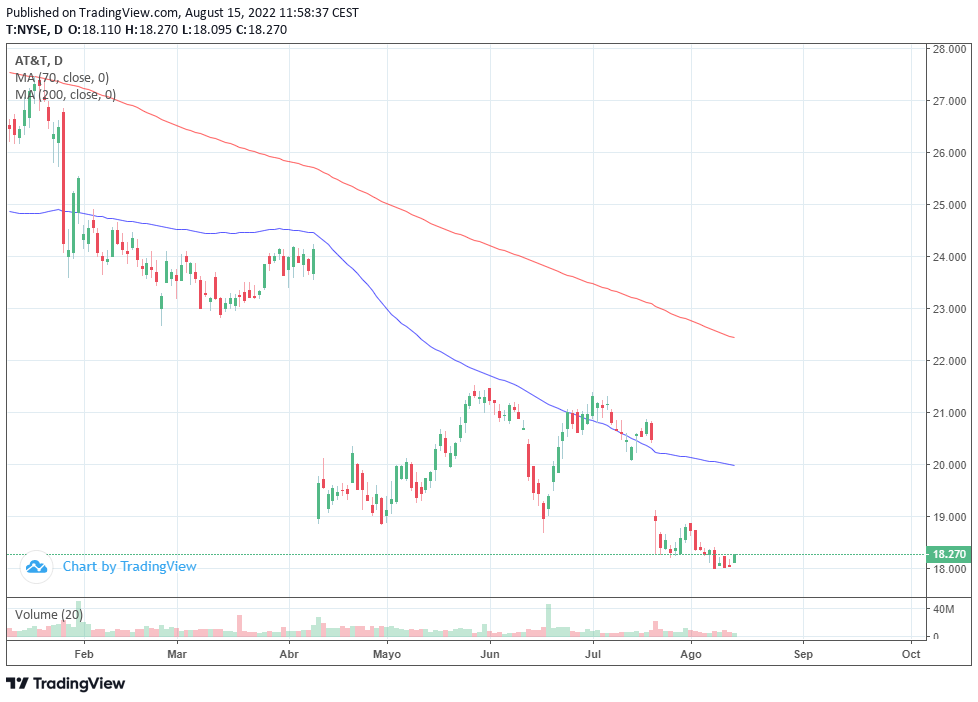Click the MA (200, close, 0) indicator label
The image size is (978, 702).
coord(65,94)
